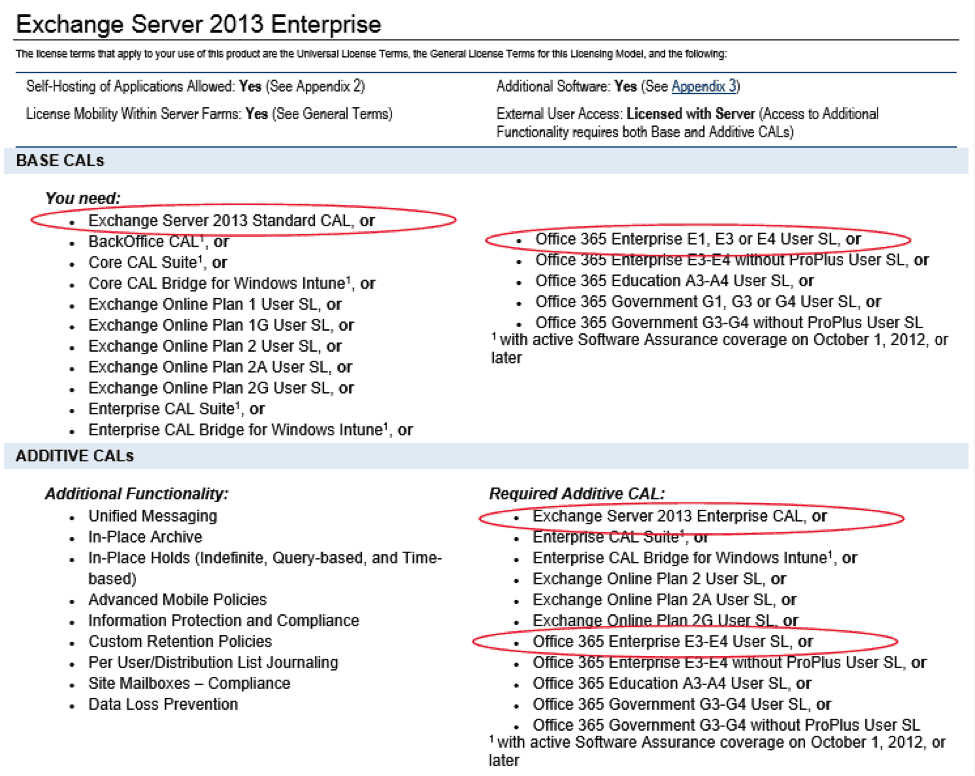Click 'In-Place Holds (Indefinite, Query-based' entry

click(x=265, y=568)
